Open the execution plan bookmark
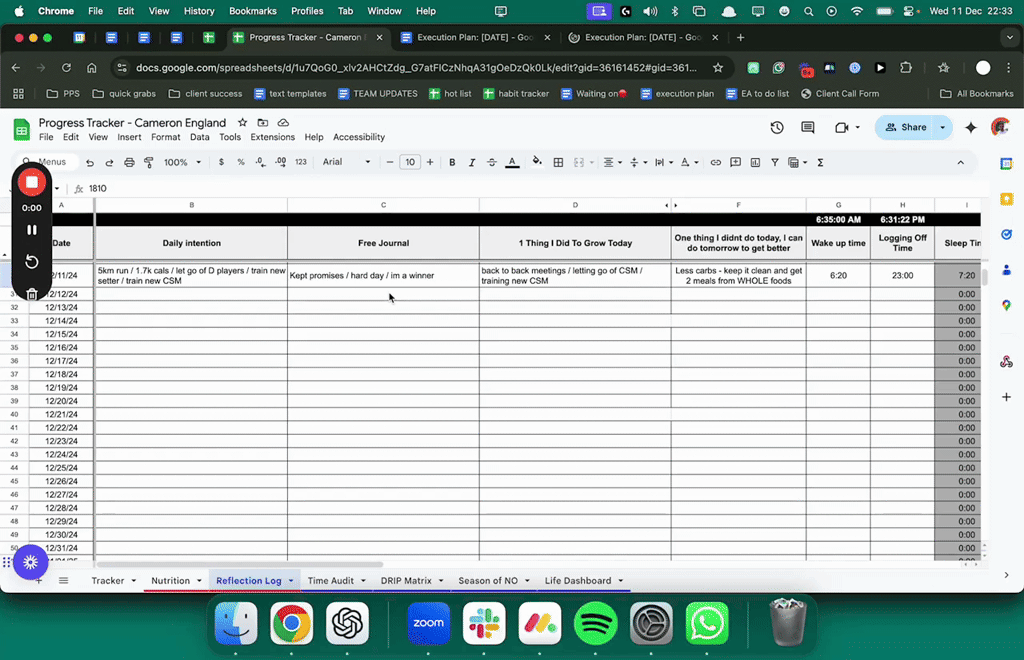This screenshot has height=660, width=1024. [677, 93]
